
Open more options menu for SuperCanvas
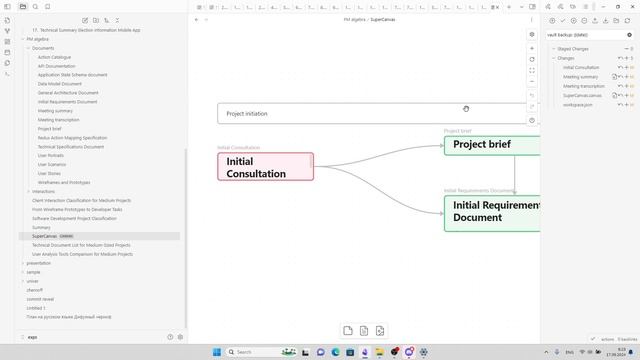click(531, 20)
